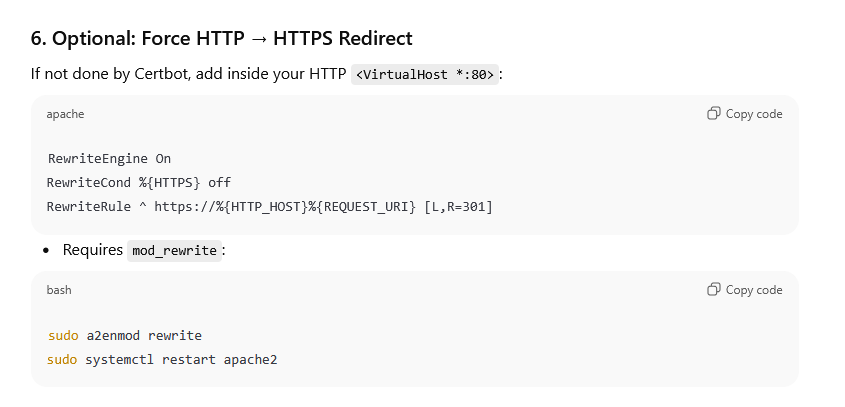Click the "apache" language label

(65, 114)
